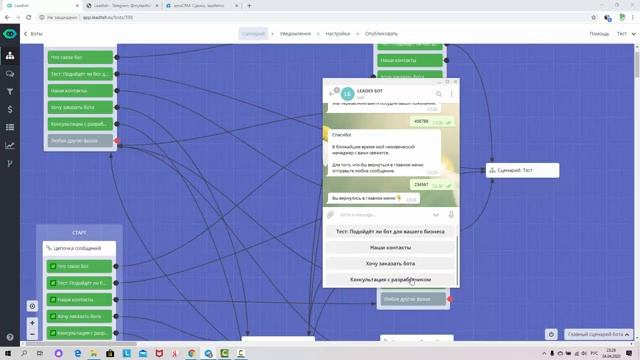Open the scenario structure sidebar icon
Viewport: 640px width, 360px height.
(x=10, y=56)
